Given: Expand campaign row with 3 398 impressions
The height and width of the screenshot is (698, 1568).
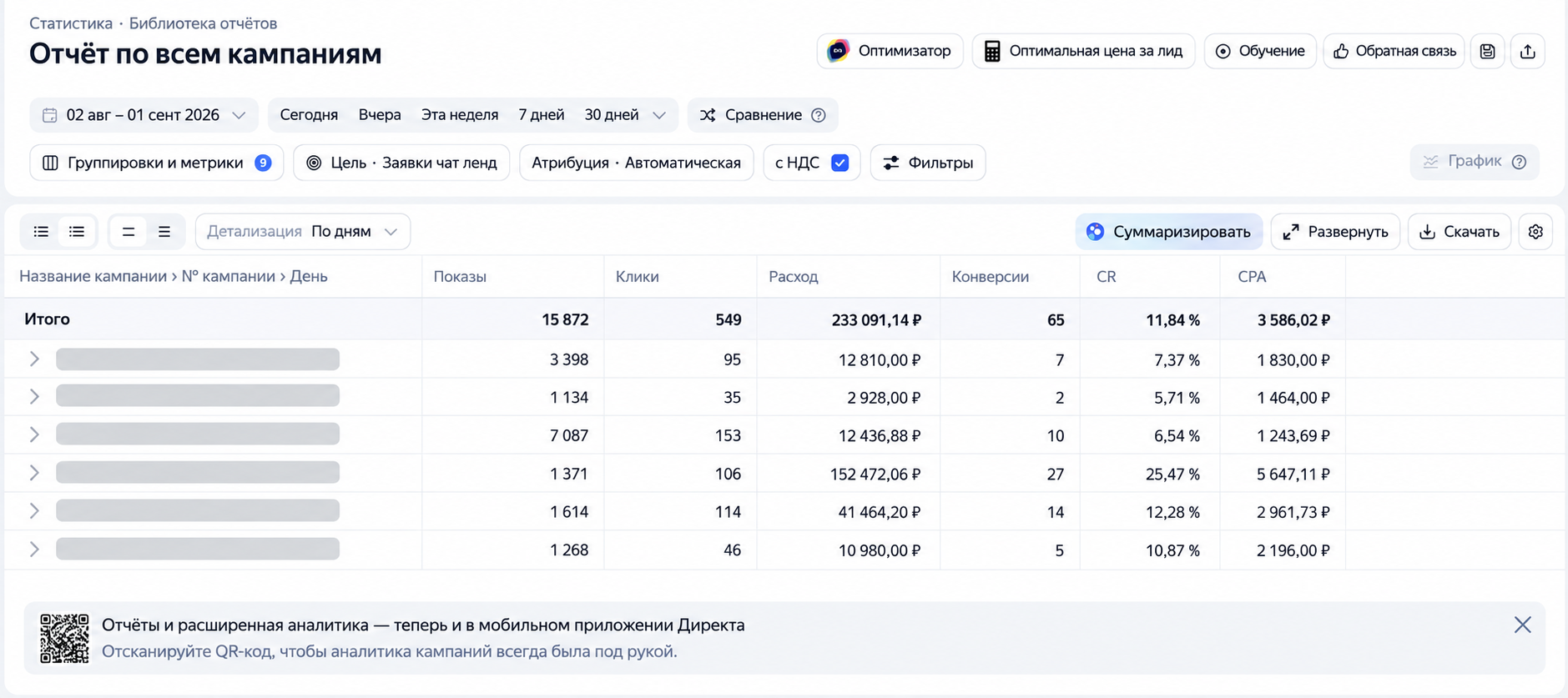Looking at the screenshot, I should [x=34, y=359].
